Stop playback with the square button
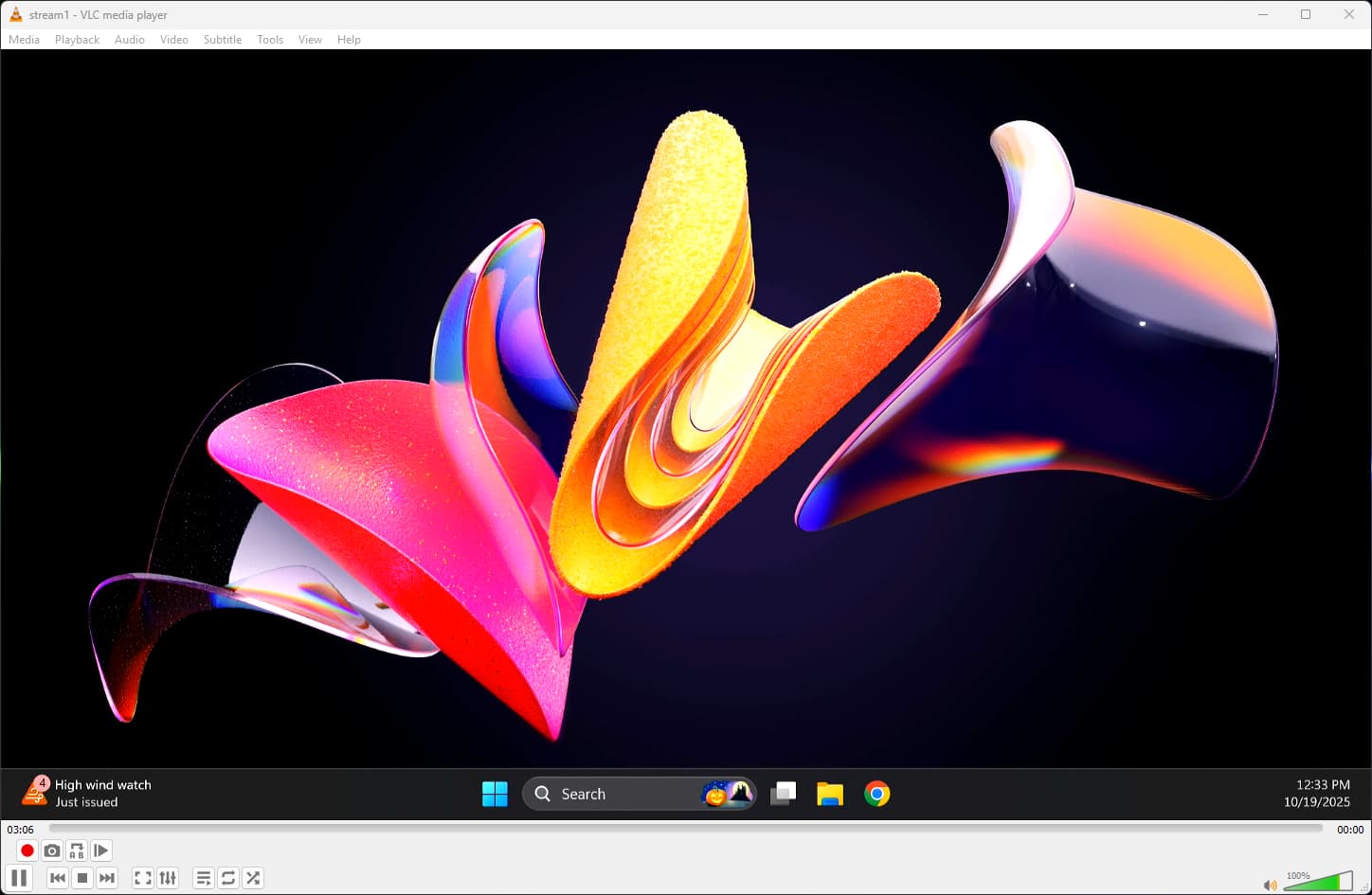 (82, 878)
